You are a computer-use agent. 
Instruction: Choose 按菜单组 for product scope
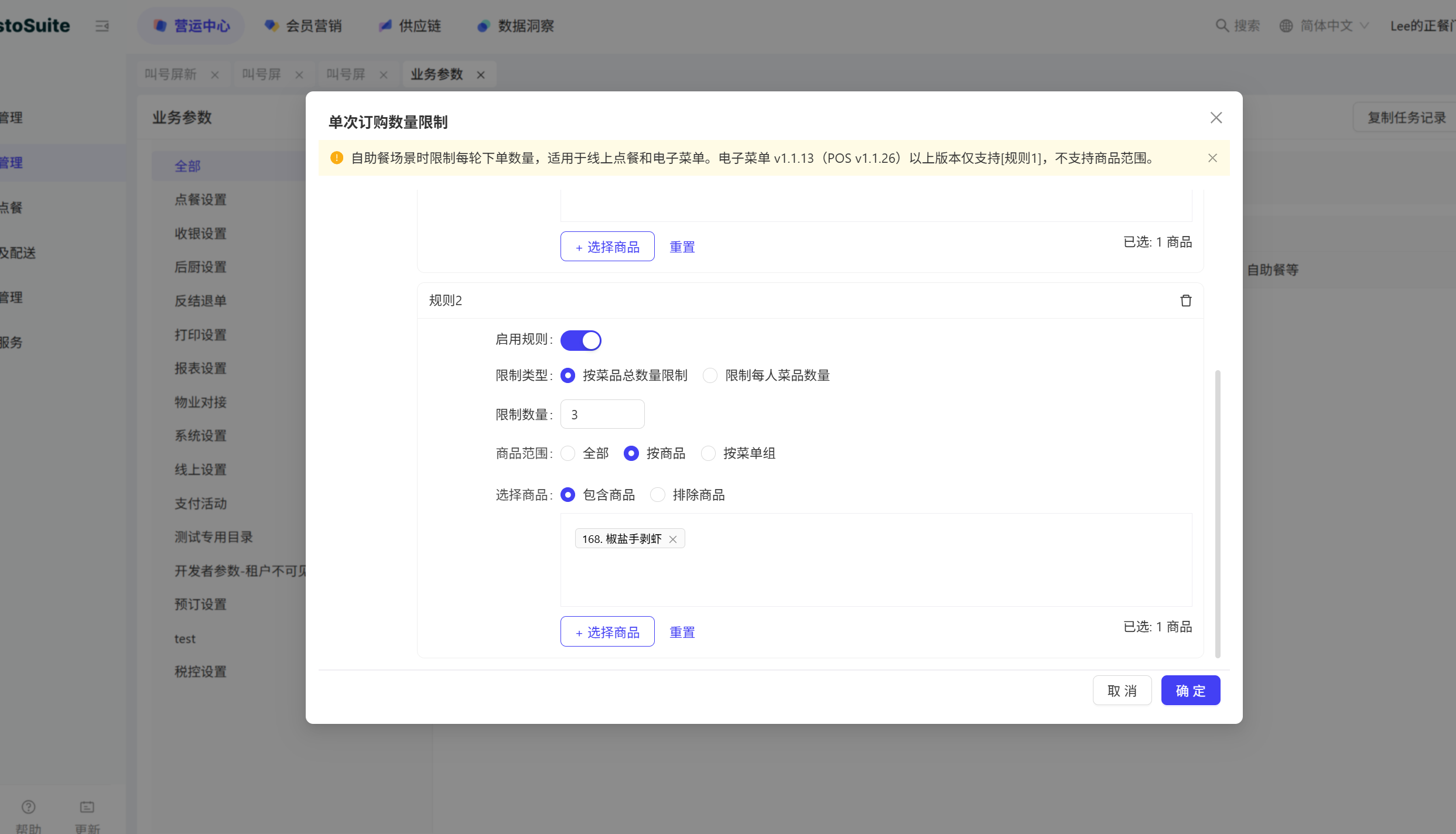[708, 453]
